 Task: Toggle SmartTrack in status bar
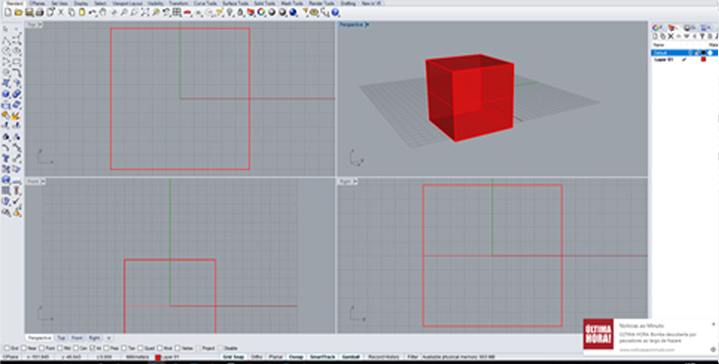click(x=322, y=357)
